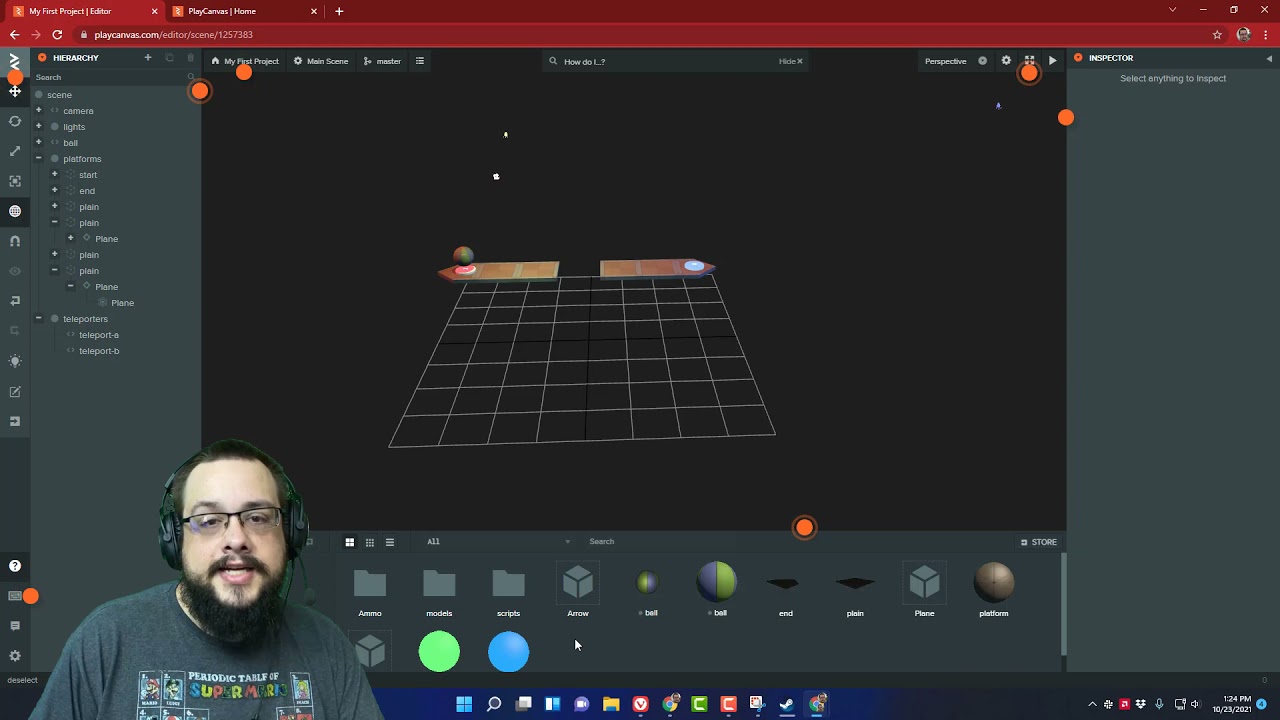Expand the end entity in hierarchy
The width and height of the screenshot is (1280, 720).
[54, 191]
